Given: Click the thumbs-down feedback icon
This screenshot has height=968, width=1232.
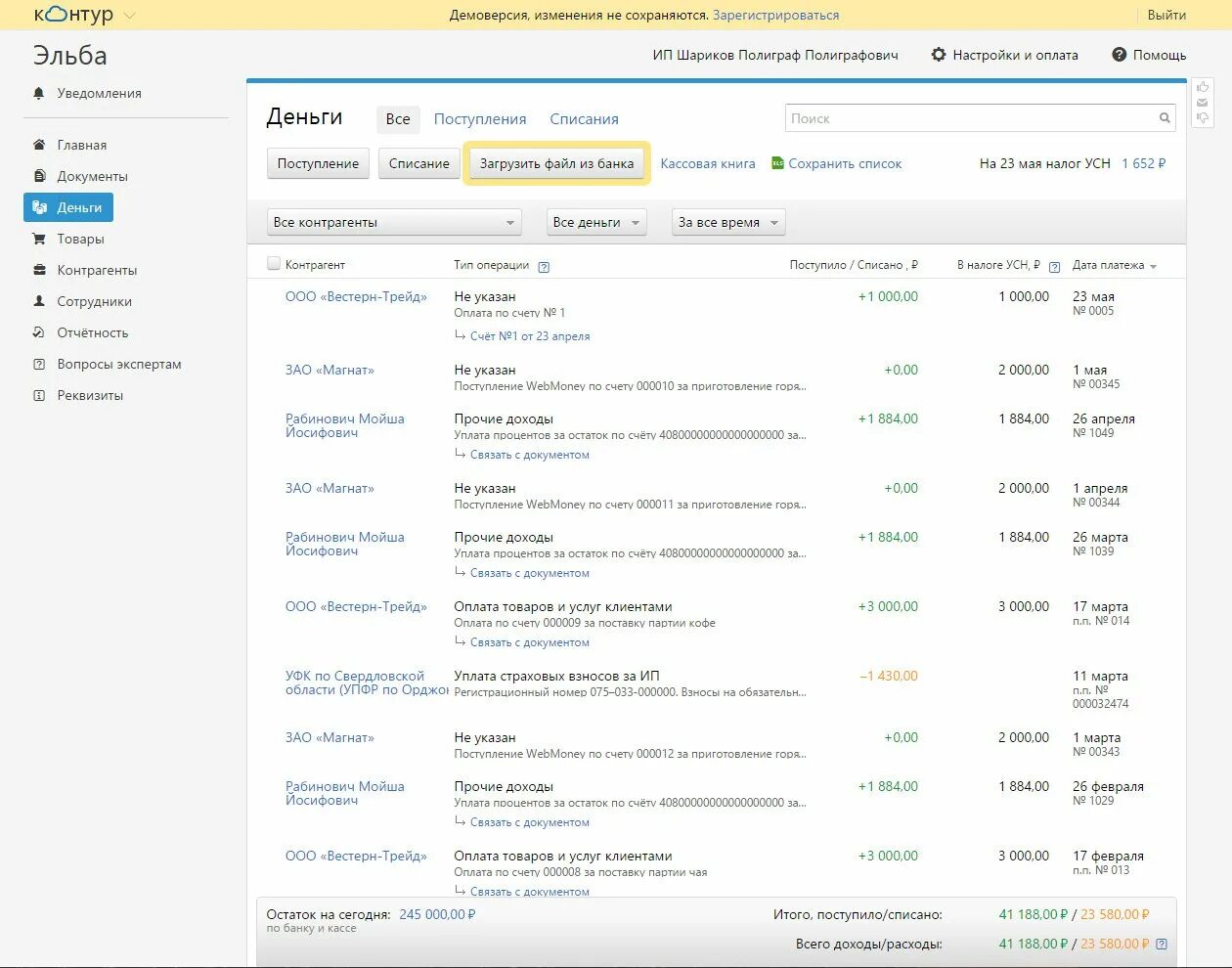Looking at the screenshot, I should pyautogui.click(x=1203, y=118).
